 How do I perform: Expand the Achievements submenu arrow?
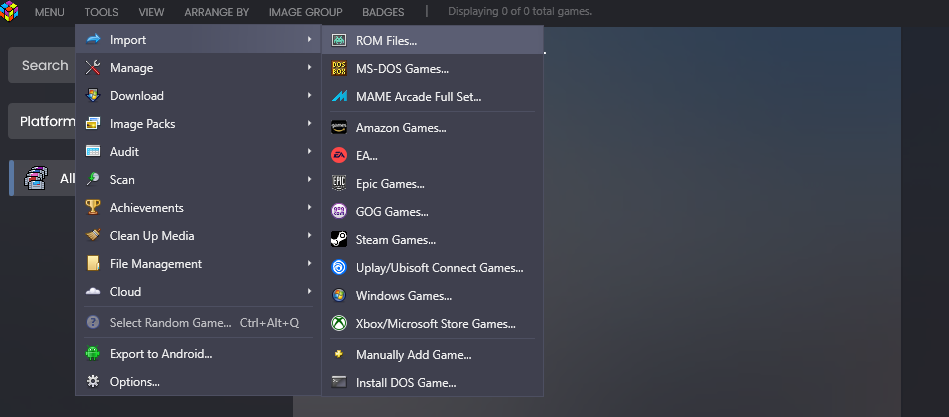309,207
